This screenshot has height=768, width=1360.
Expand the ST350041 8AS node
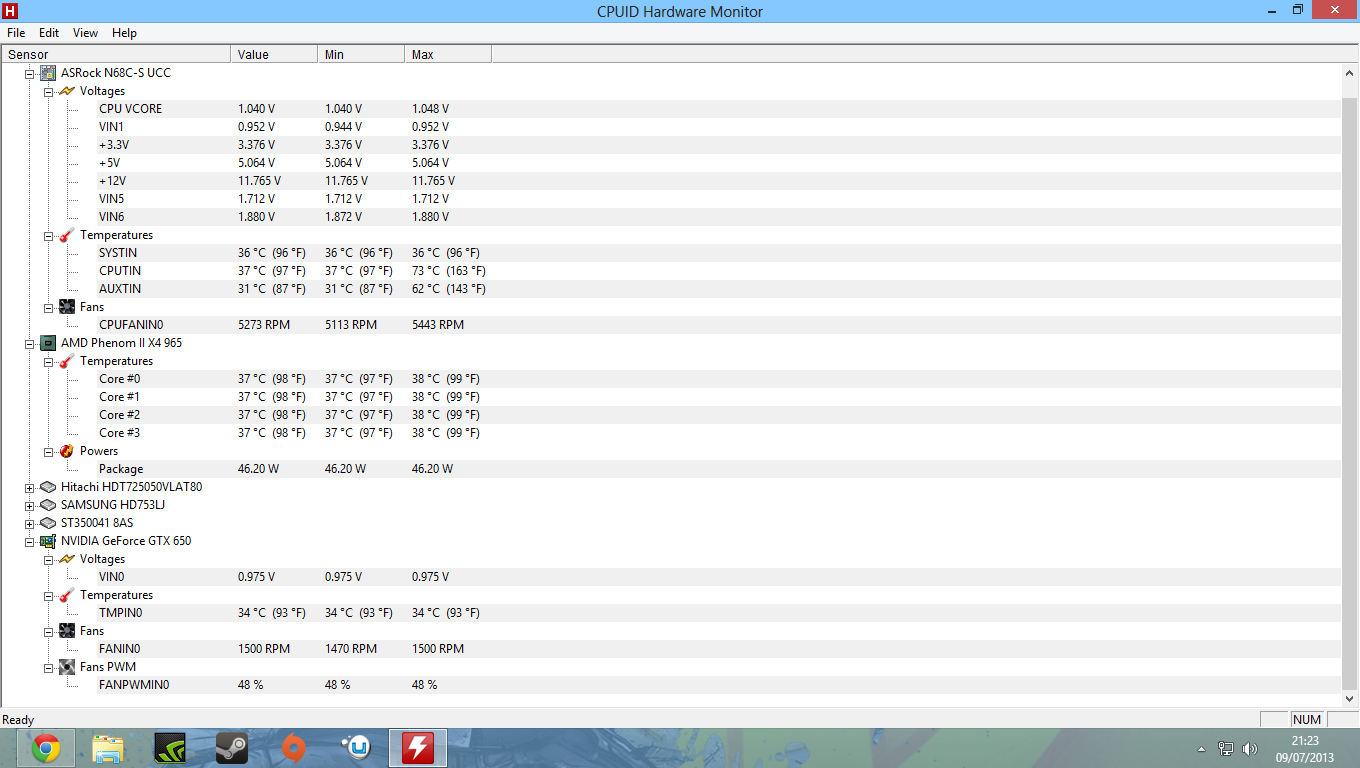30,523
